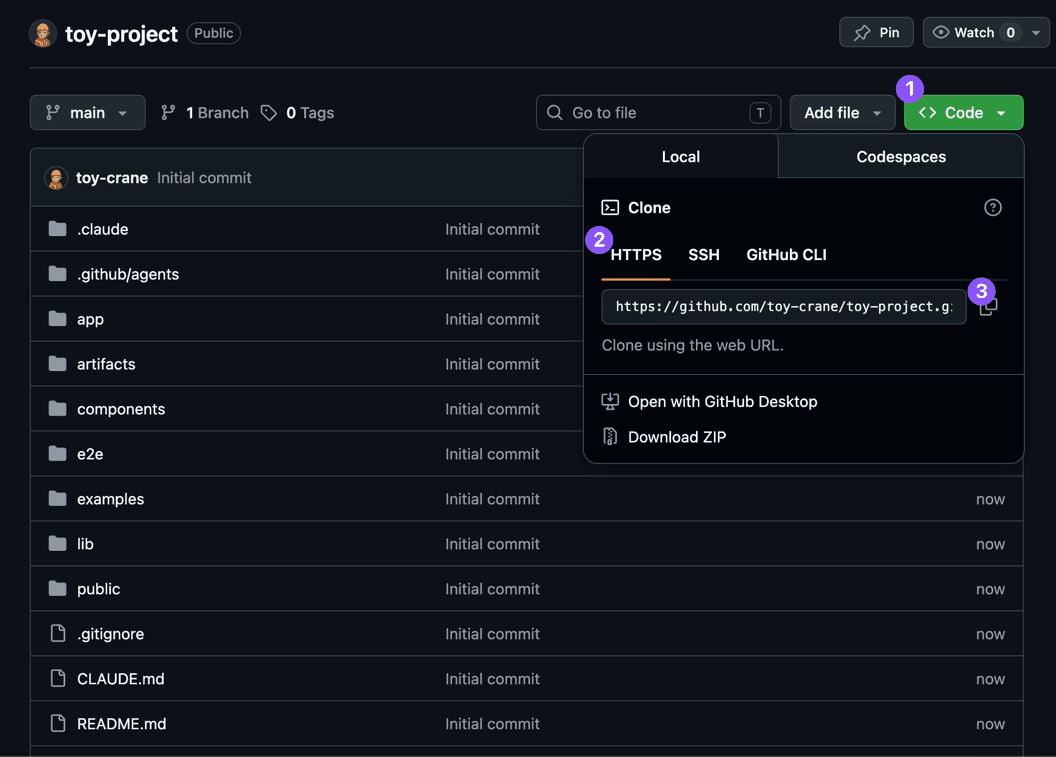Click the components folder icon
1056x757 pixels.
coord(58,409)
